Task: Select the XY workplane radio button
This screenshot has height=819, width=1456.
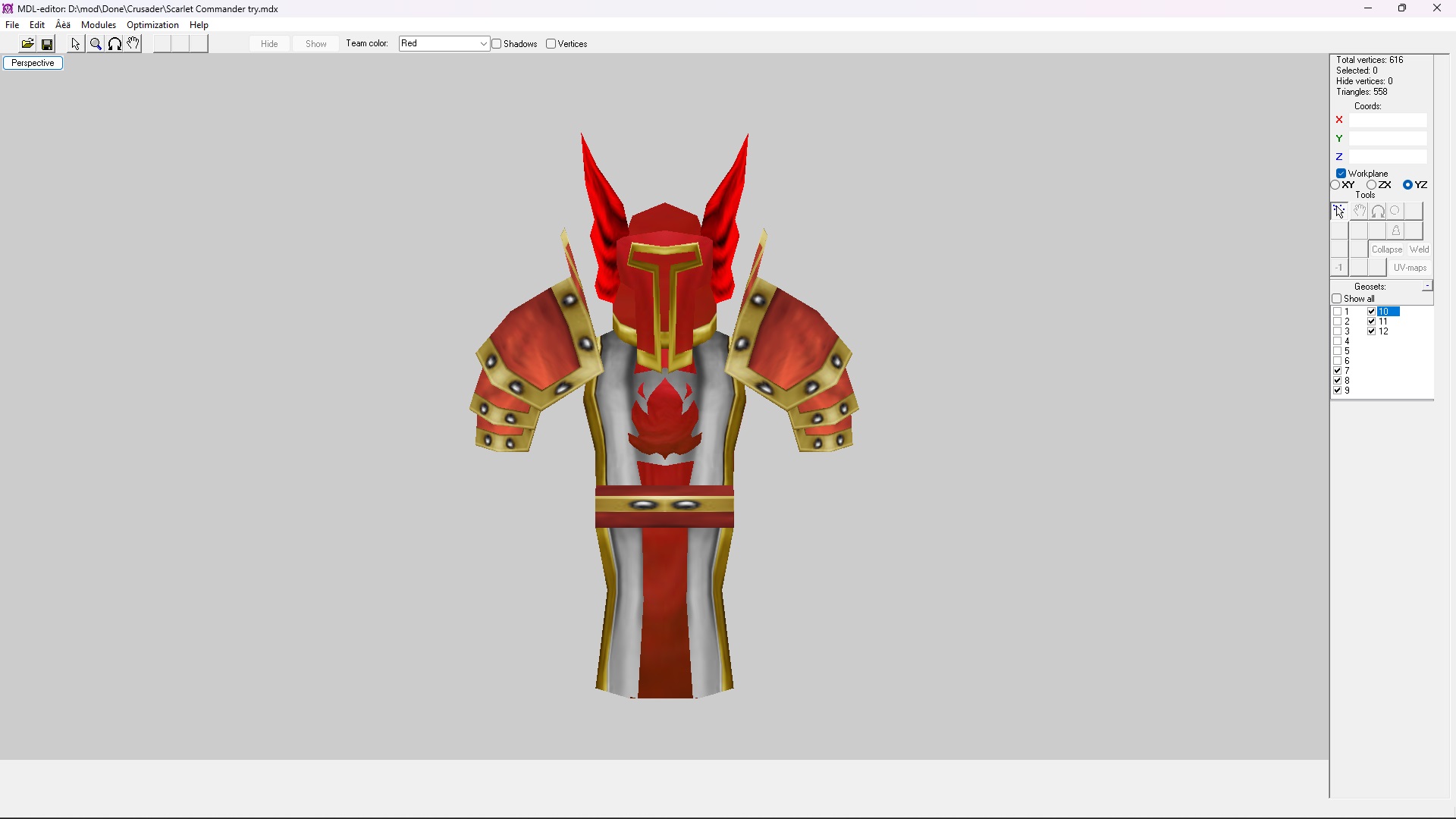Action: point(1335,185)
